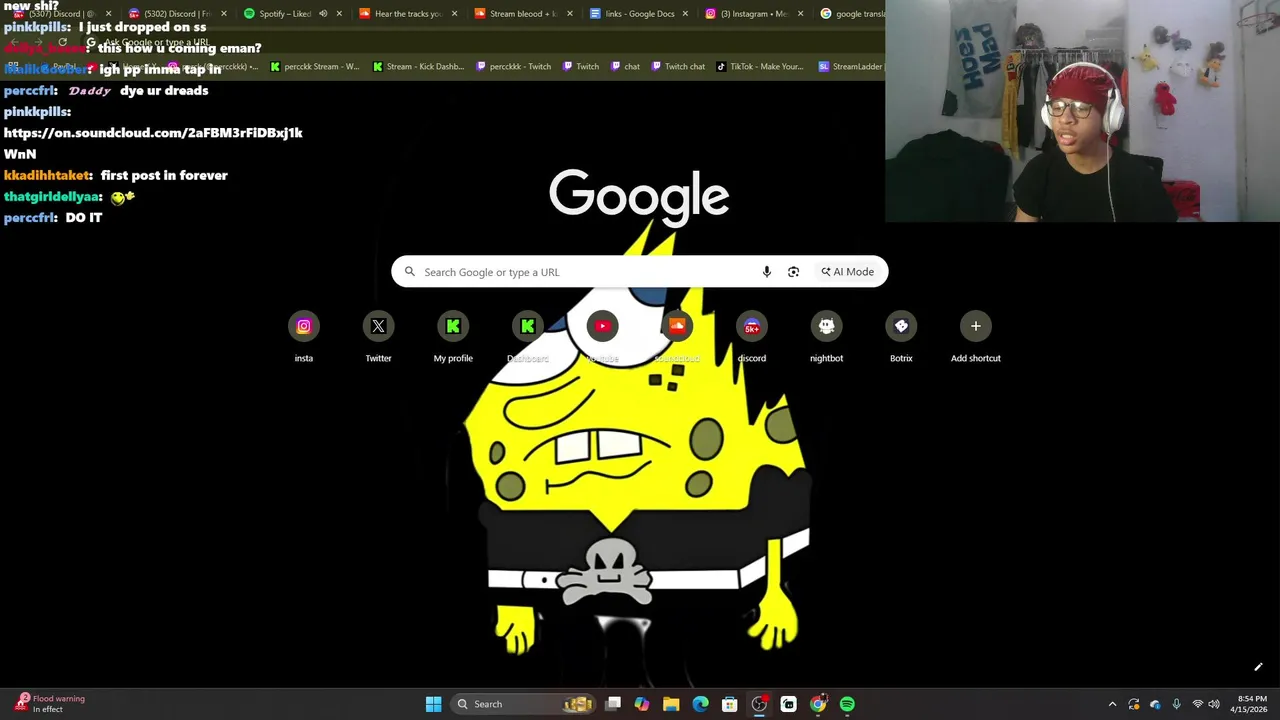Start voice search with the microphone icon

[766, 272]
